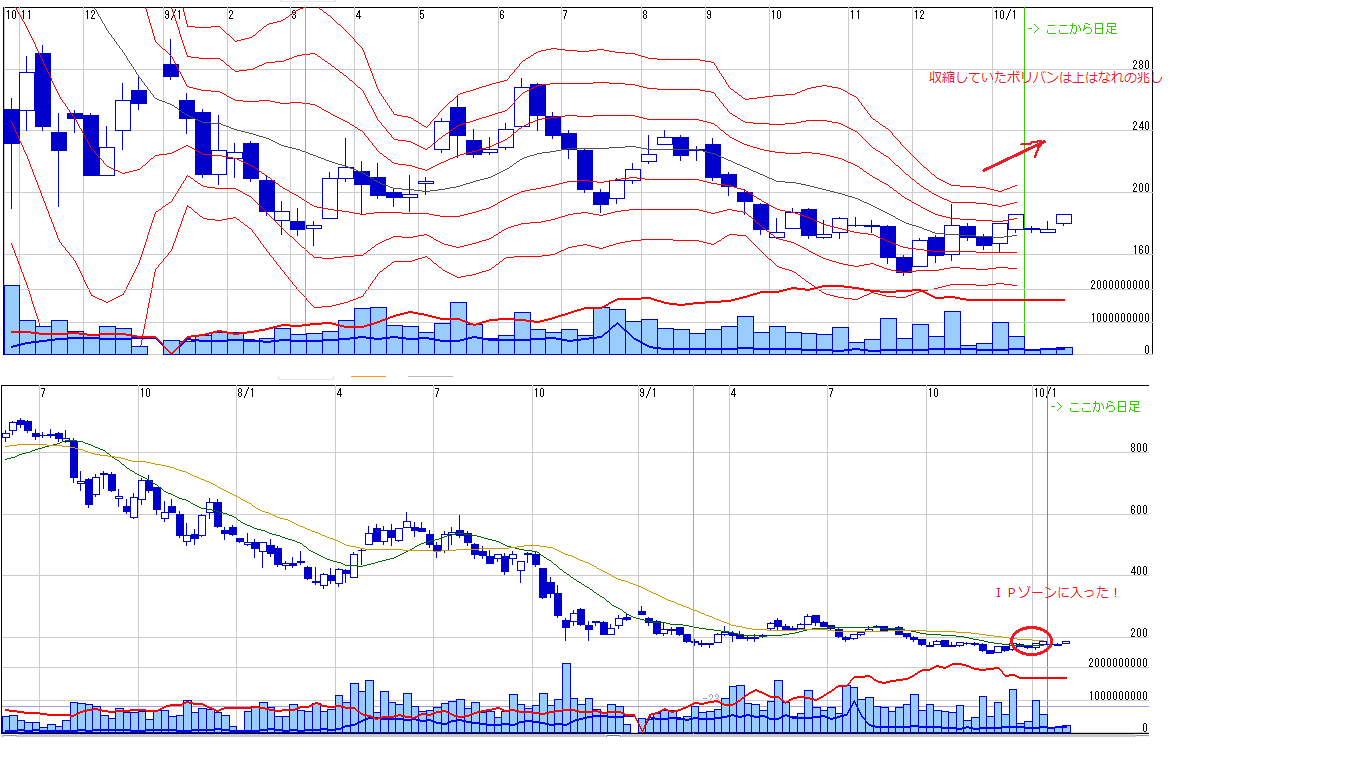
Task: Click the '9/1' date label on upper chart
Action: click(172, 15)
